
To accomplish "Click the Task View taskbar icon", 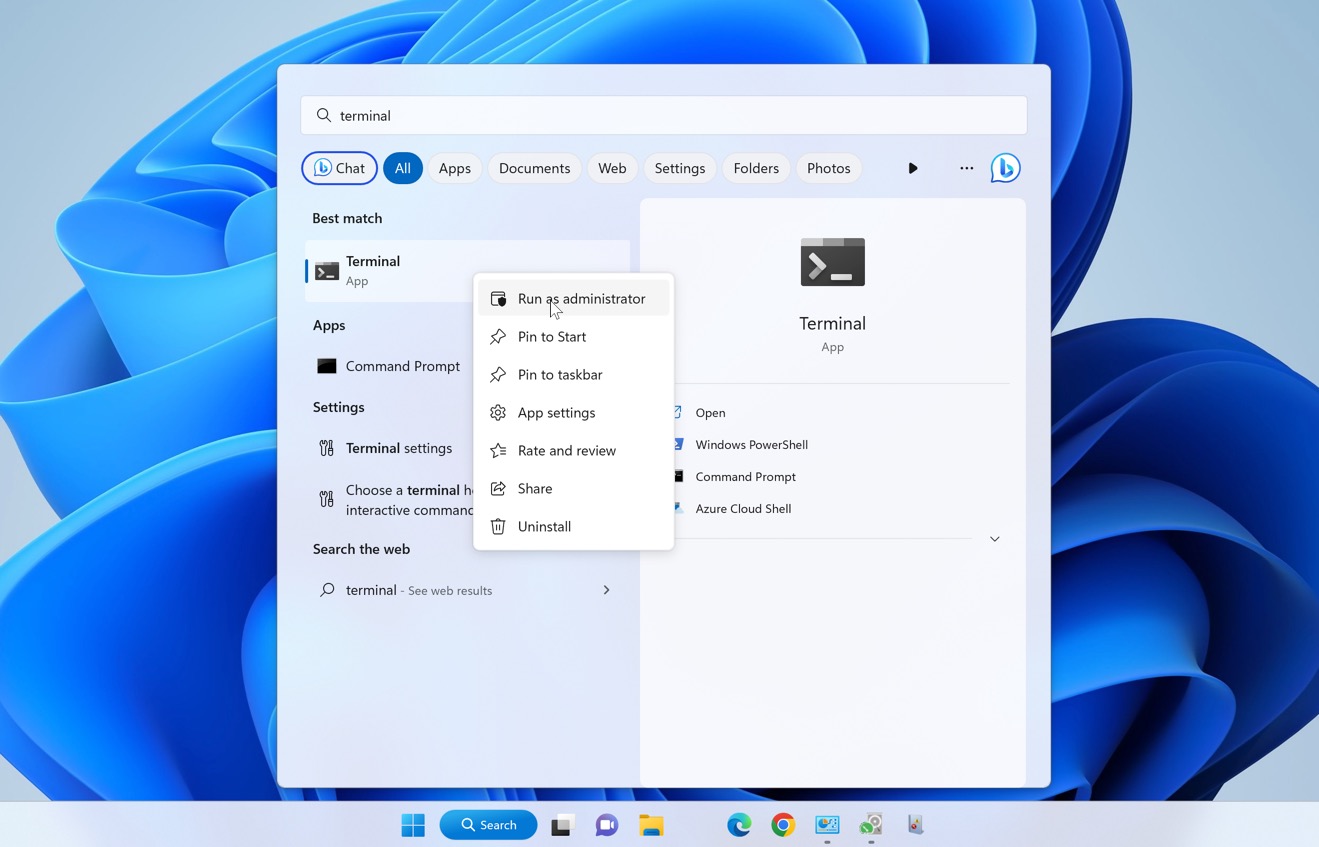I will pos(562,825).
